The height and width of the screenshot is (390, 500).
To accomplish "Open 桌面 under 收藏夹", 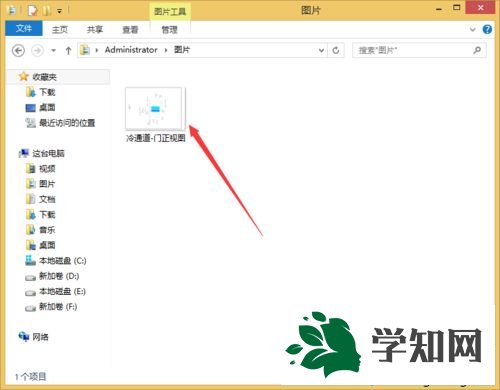I will pyautogui.click(x=47, y=107).
